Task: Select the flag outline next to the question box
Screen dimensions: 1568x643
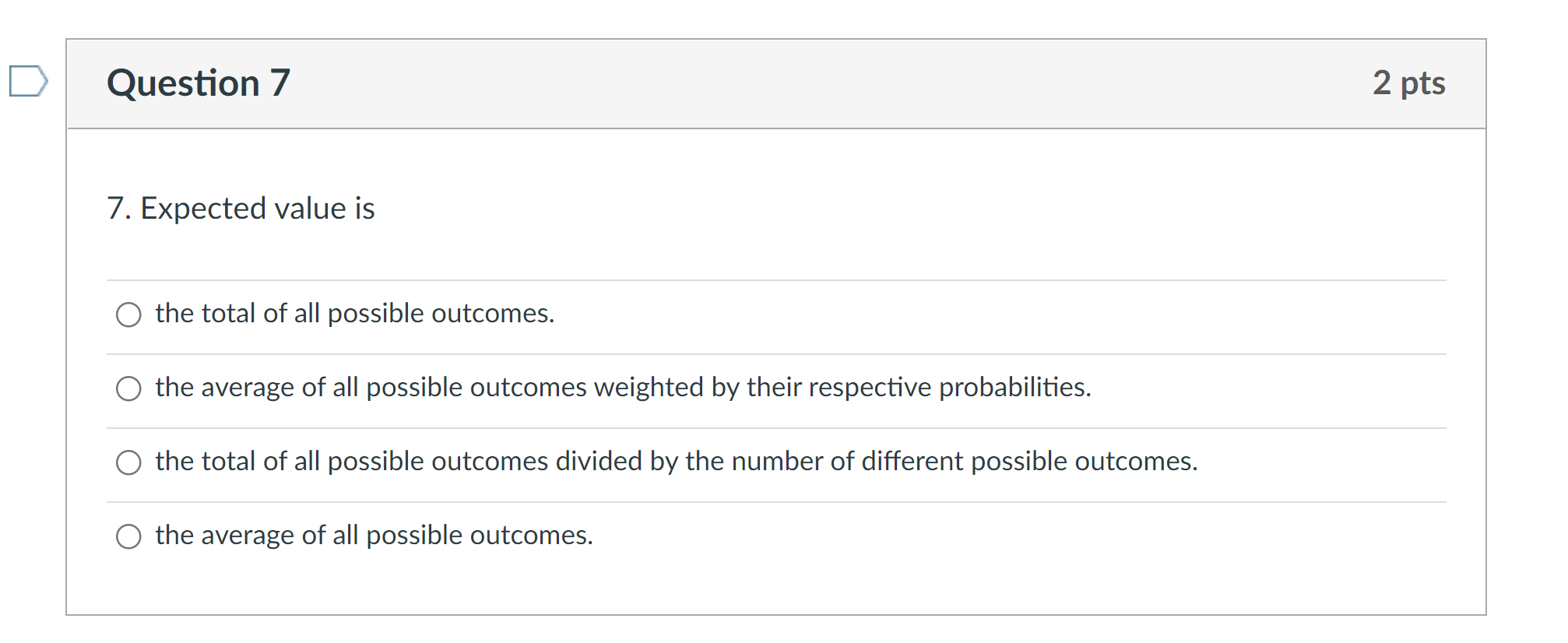Action: [29, 80]
